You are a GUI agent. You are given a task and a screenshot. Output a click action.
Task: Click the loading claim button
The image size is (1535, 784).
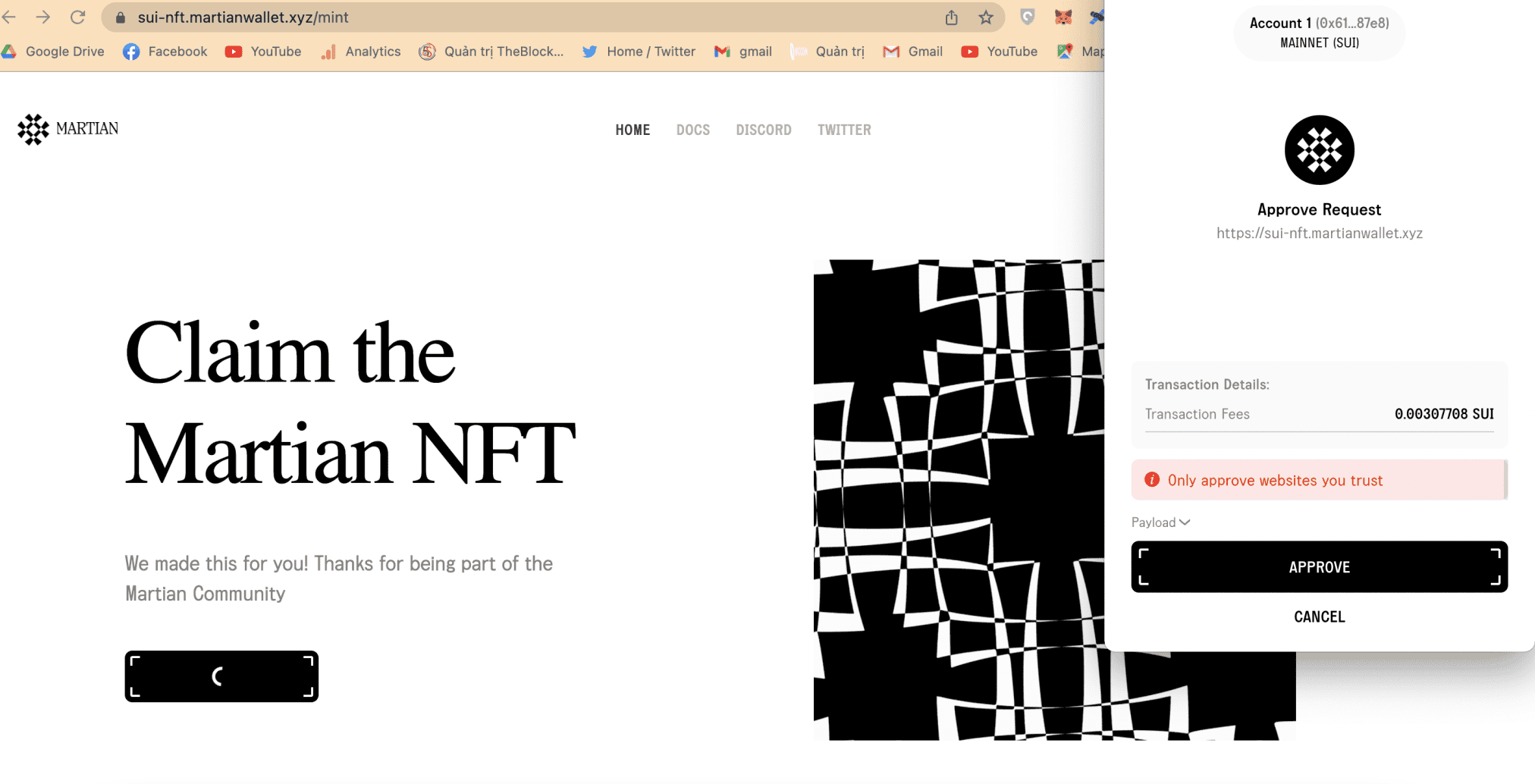221,676
